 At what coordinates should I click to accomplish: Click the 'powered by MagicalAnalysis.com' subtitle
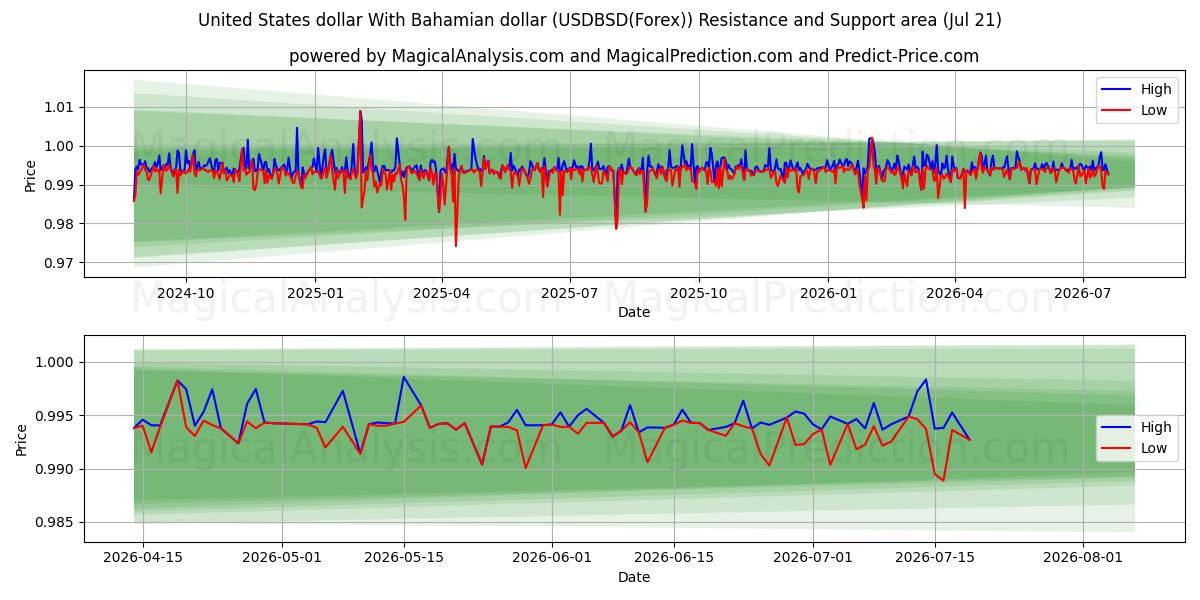pyautogui.click(x=634, y=56)
